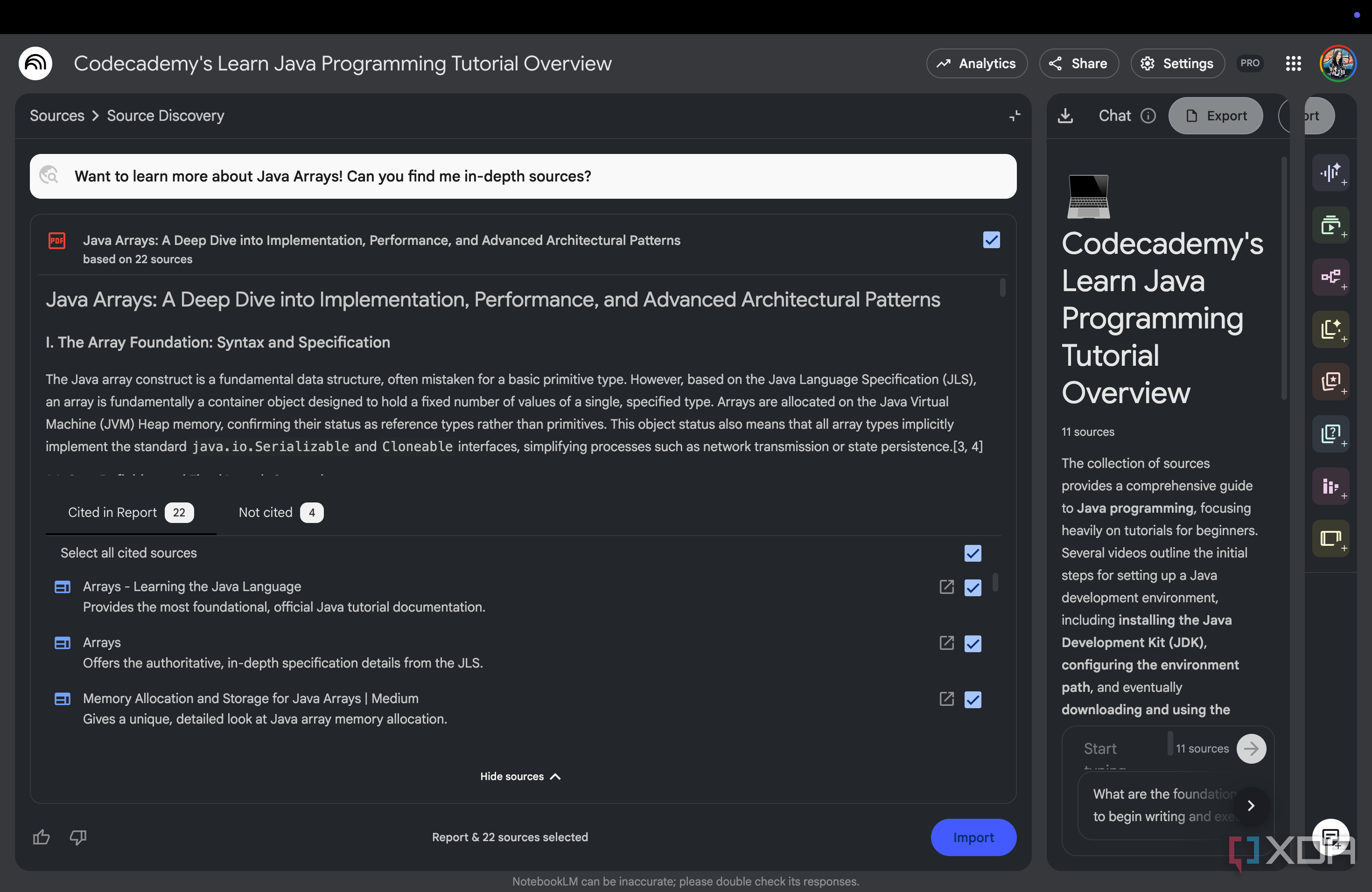Open Memory Allocation Medium source externally
The width and height of the screenshot is (1372, 892).
pos(946,699)
